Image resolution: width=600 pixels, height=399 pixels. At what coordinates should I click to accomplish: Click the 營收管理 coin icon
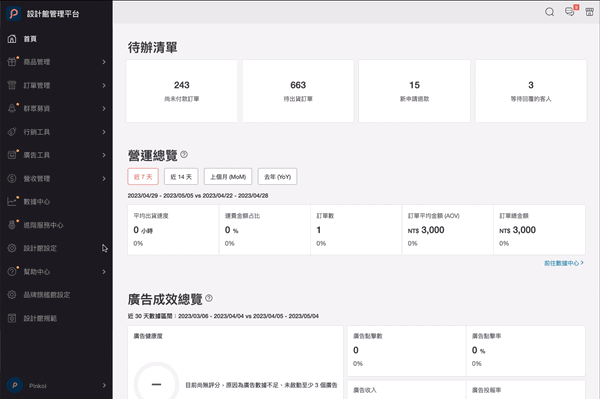pos(12,178)
